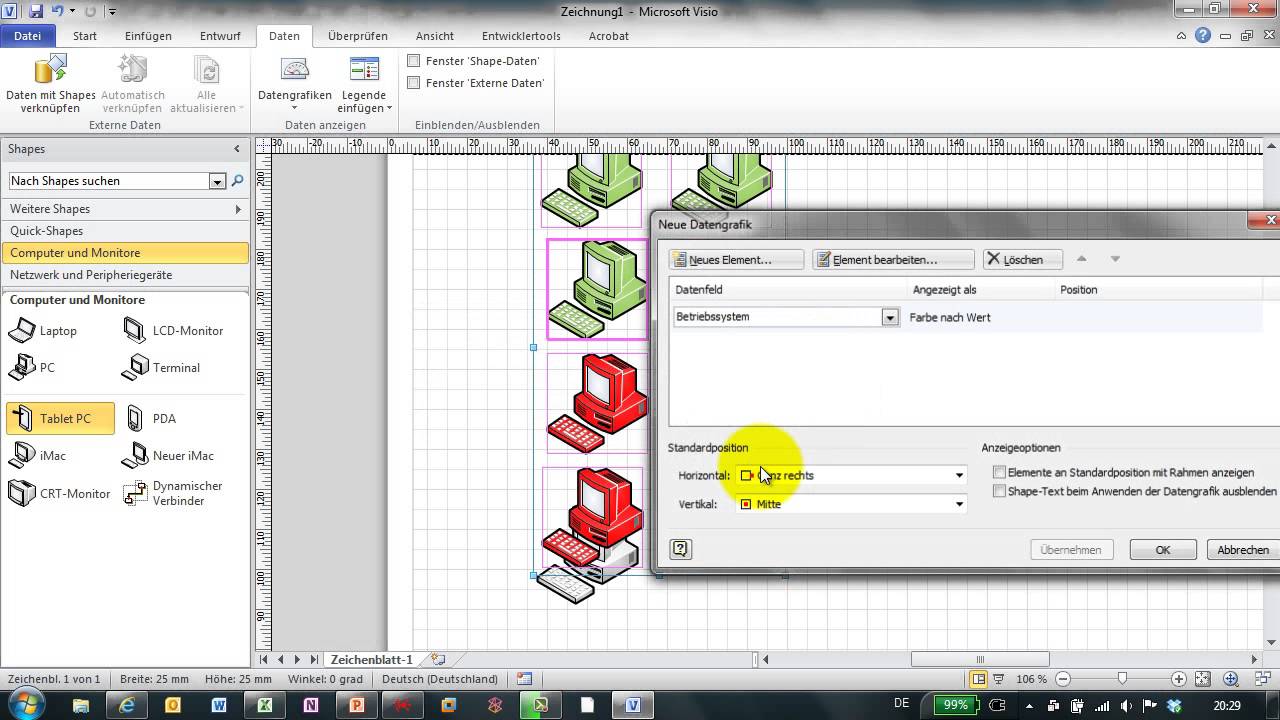
Task: Open shape search history dropdown
Action: click(x=217, y=181)
